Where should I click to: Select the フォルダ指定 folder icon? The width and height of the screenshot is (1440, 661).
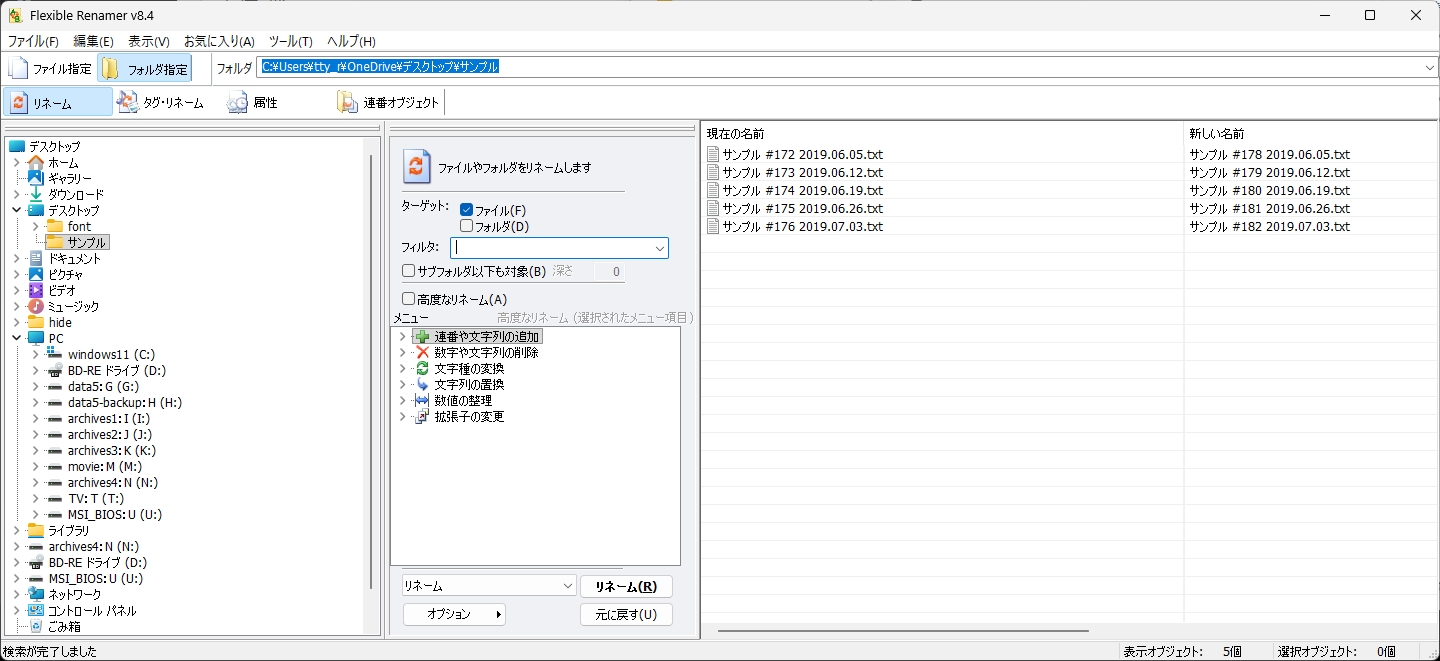click(111, 69)
